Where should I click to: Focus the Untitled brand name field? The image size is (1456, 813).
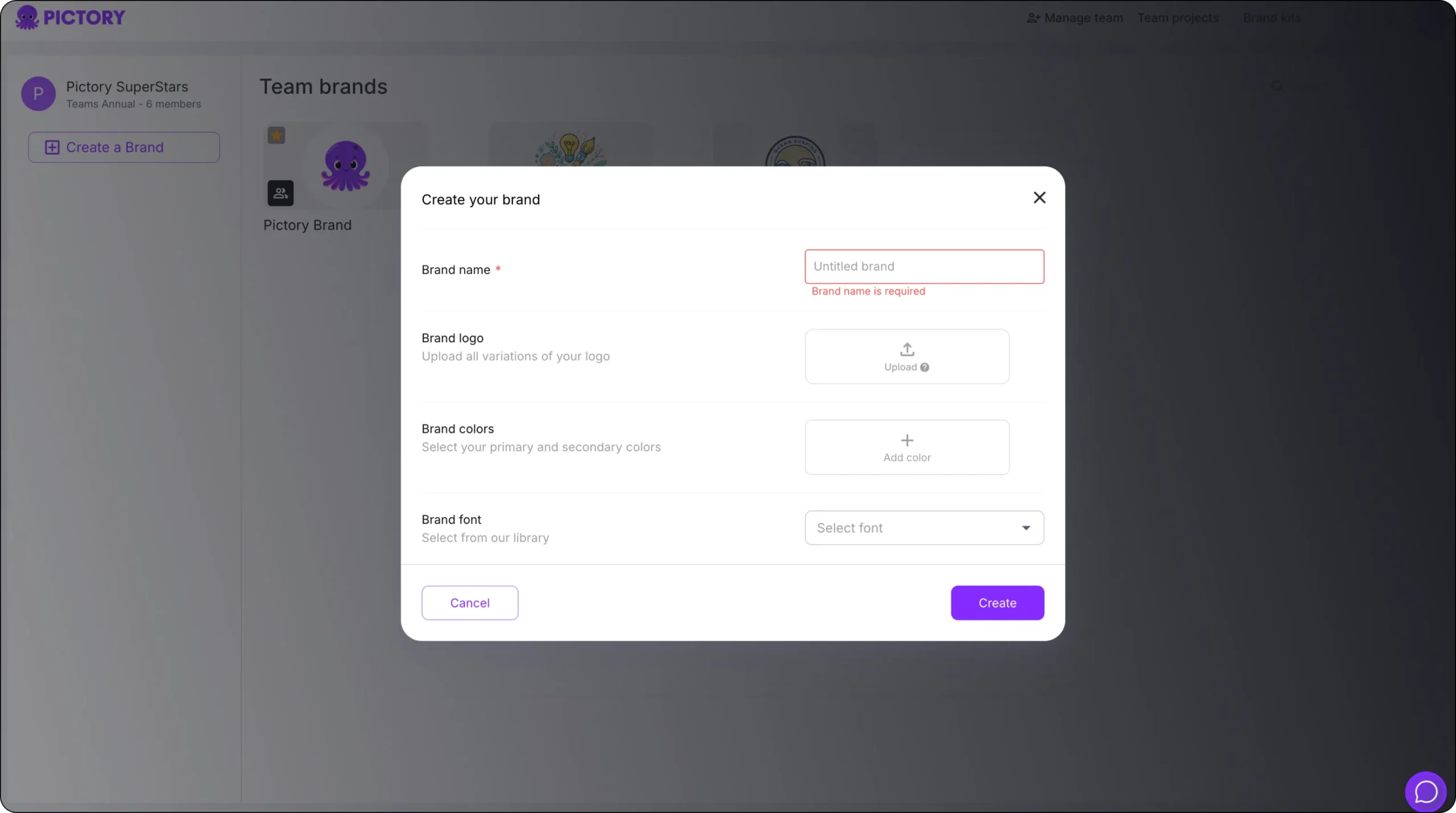(x=924, y=267)
